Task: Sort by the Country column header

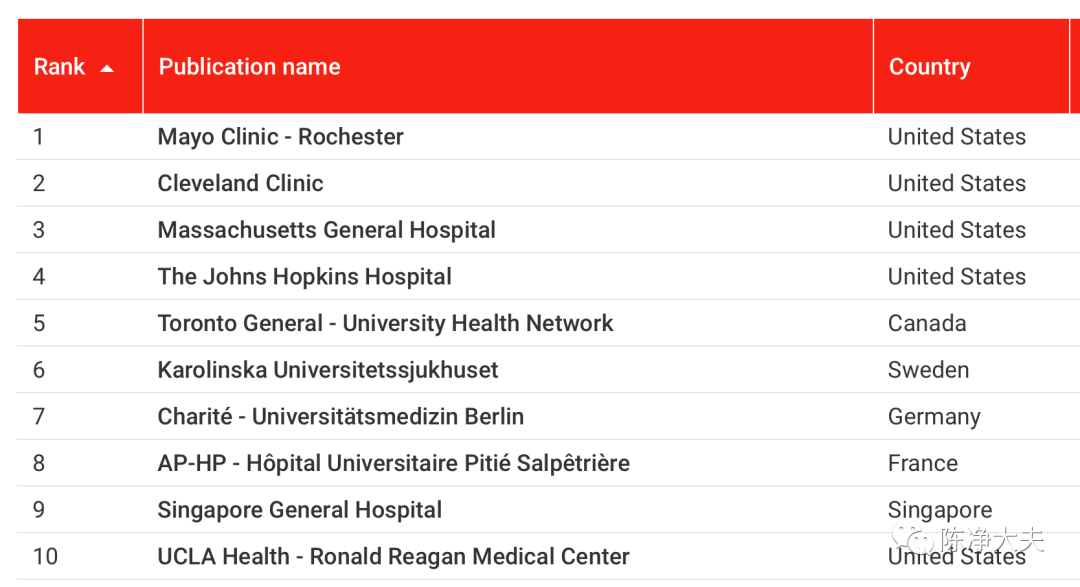Action: pos(970,66)
